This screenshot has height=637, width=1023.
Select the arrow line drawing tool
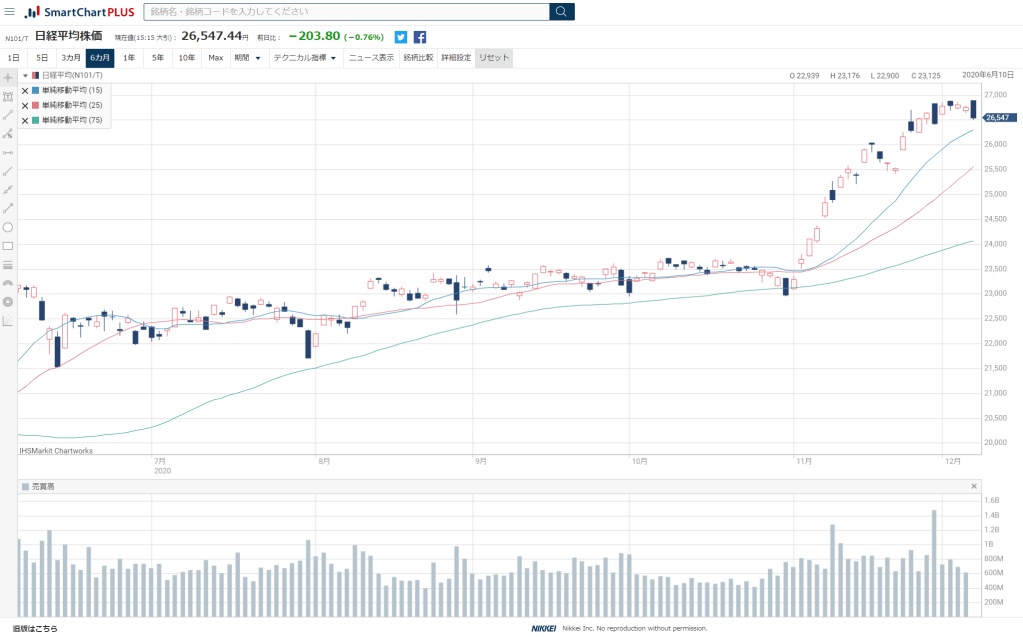(8, 208)
